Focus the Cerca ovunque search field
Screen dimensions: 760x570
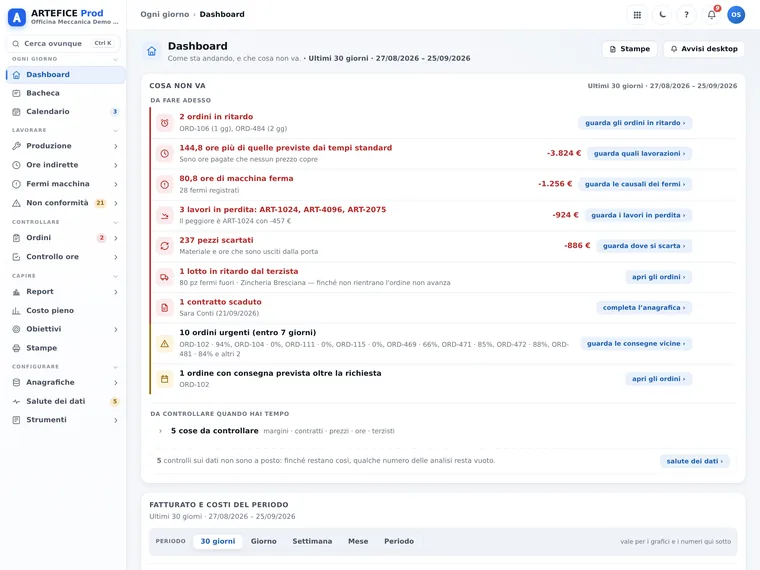click(63, 44)
